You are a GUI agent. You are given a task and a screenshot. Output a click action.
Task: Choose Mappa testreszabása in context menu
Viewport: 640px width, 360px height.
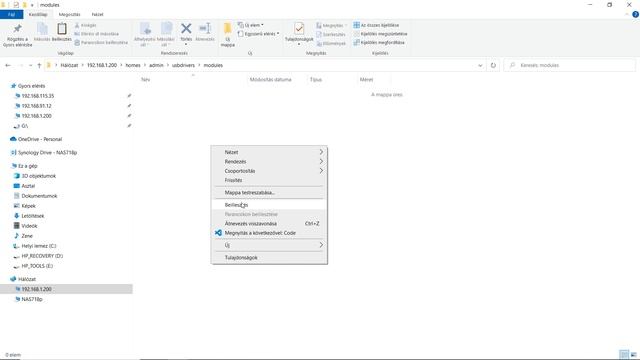pos(269,193)
